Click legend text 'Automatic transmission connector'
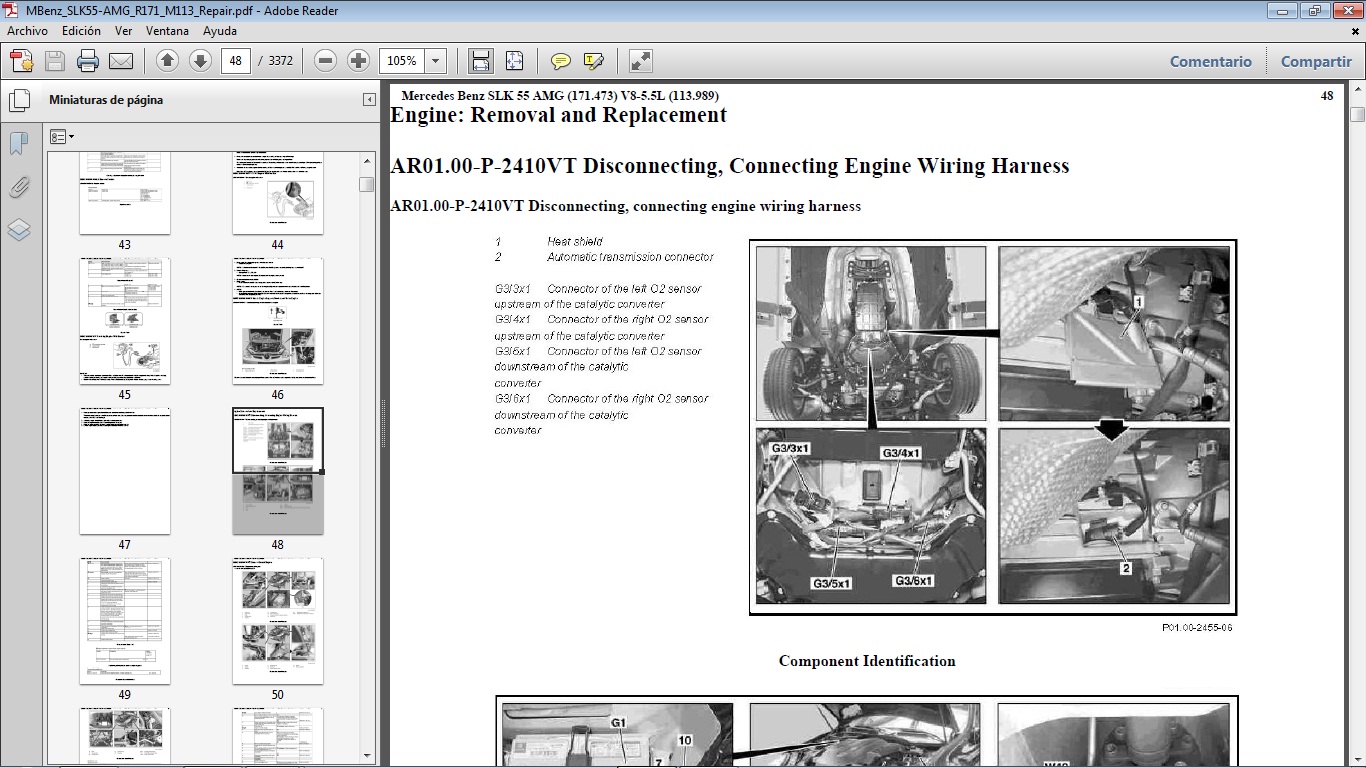Viewport: 1366px width, 768px height. [630, 257]
